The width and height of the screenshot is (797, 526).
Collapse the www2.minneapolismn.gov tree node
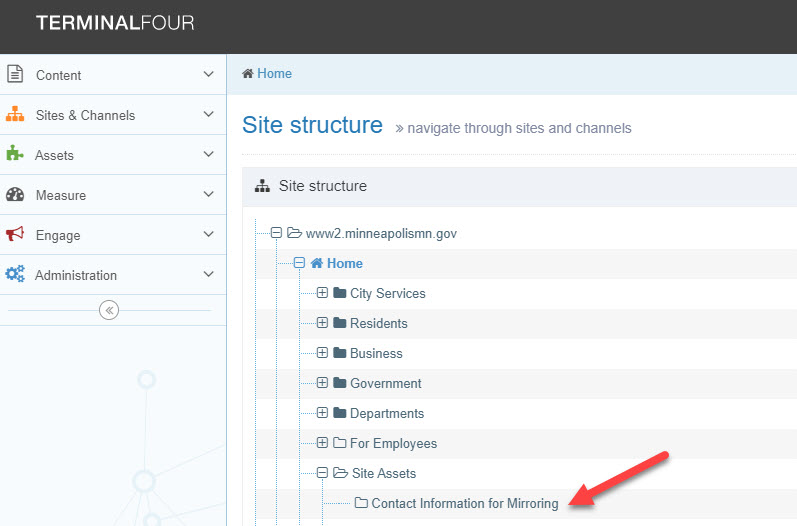[x=276, y=233]
